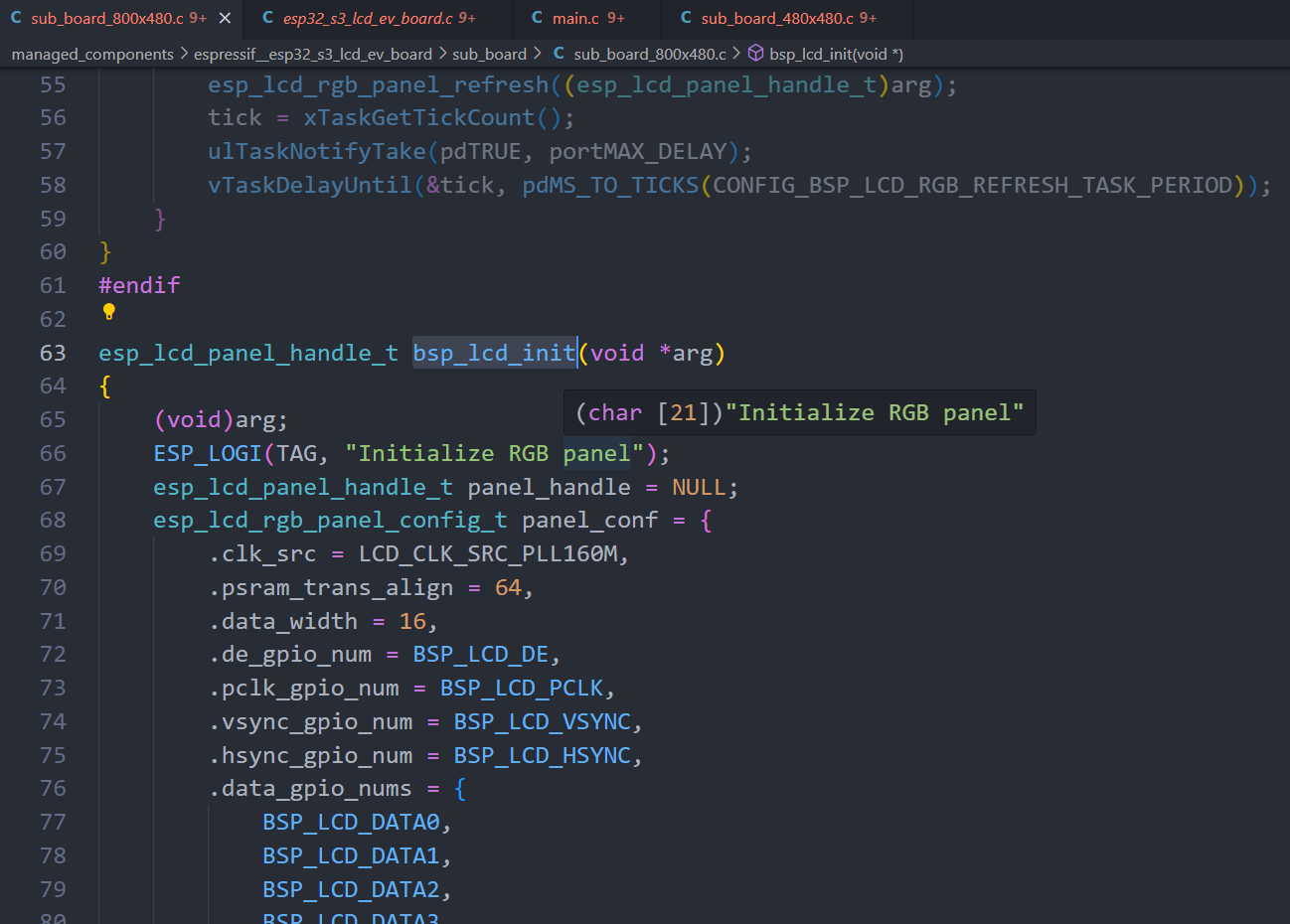Switch to sub_board_480x480.c tab
Screen dimensions: 1290x924
[788, 18]
